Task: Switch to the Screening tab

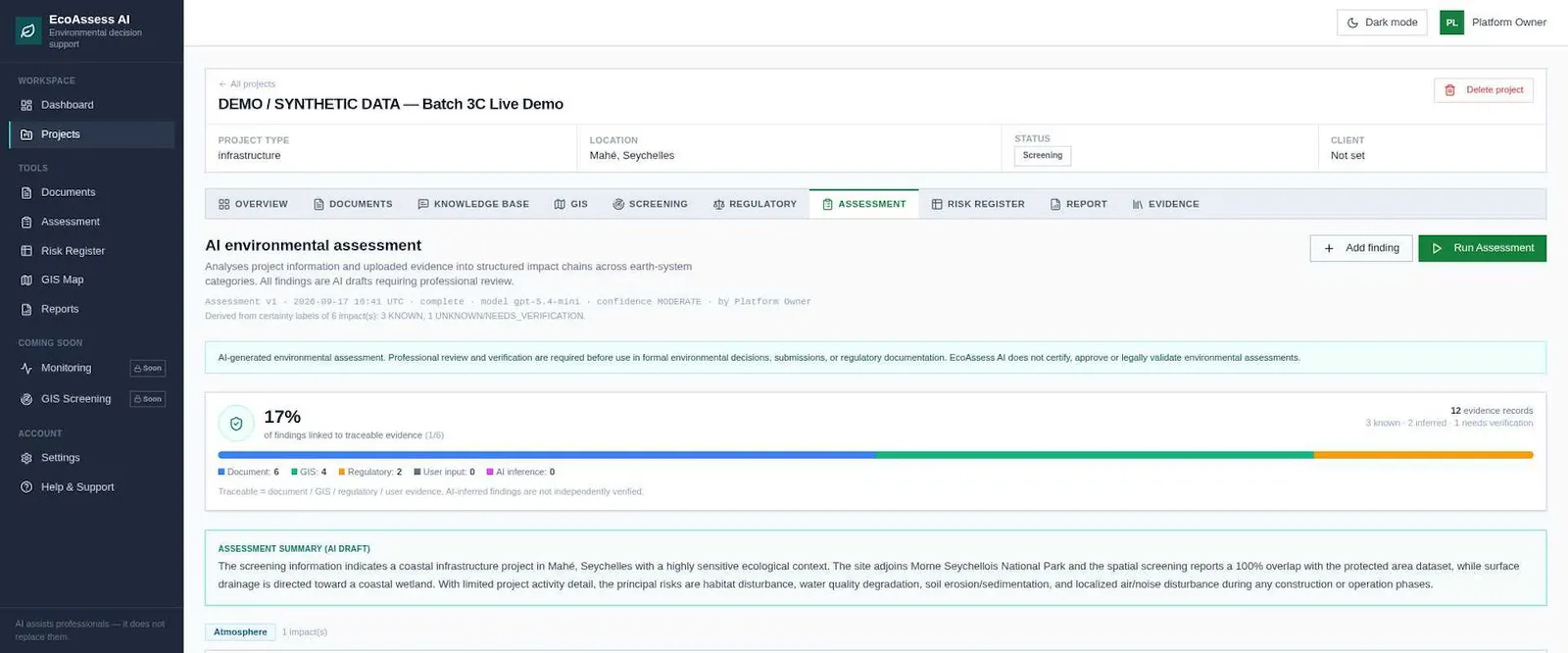Action: (651, 204)
